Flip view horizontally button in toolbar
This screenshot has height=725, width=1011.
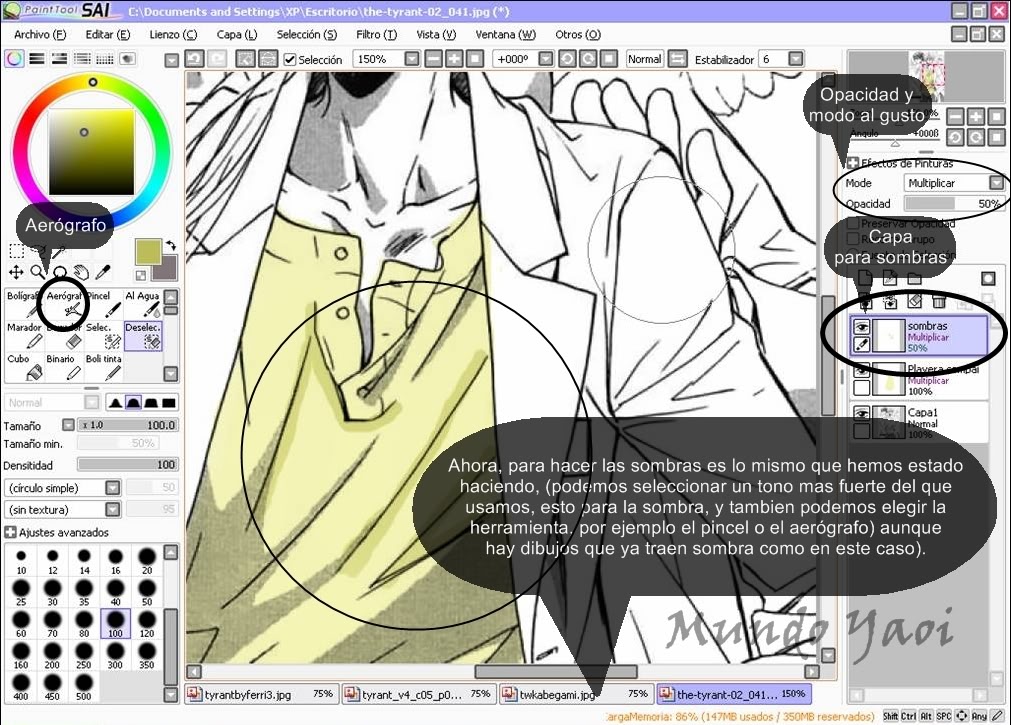pyautogui.click(x=677, y=59)
